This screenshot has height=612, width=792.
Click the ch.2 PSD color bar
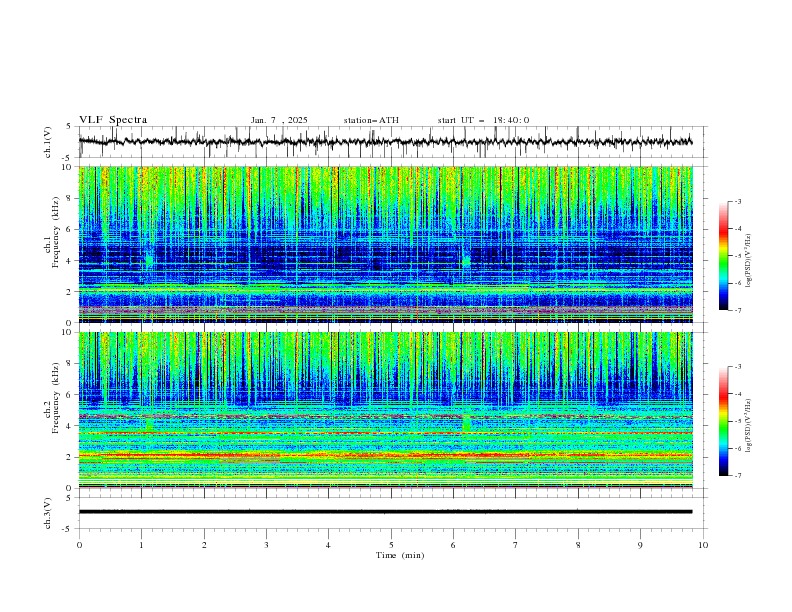[723, 421]
